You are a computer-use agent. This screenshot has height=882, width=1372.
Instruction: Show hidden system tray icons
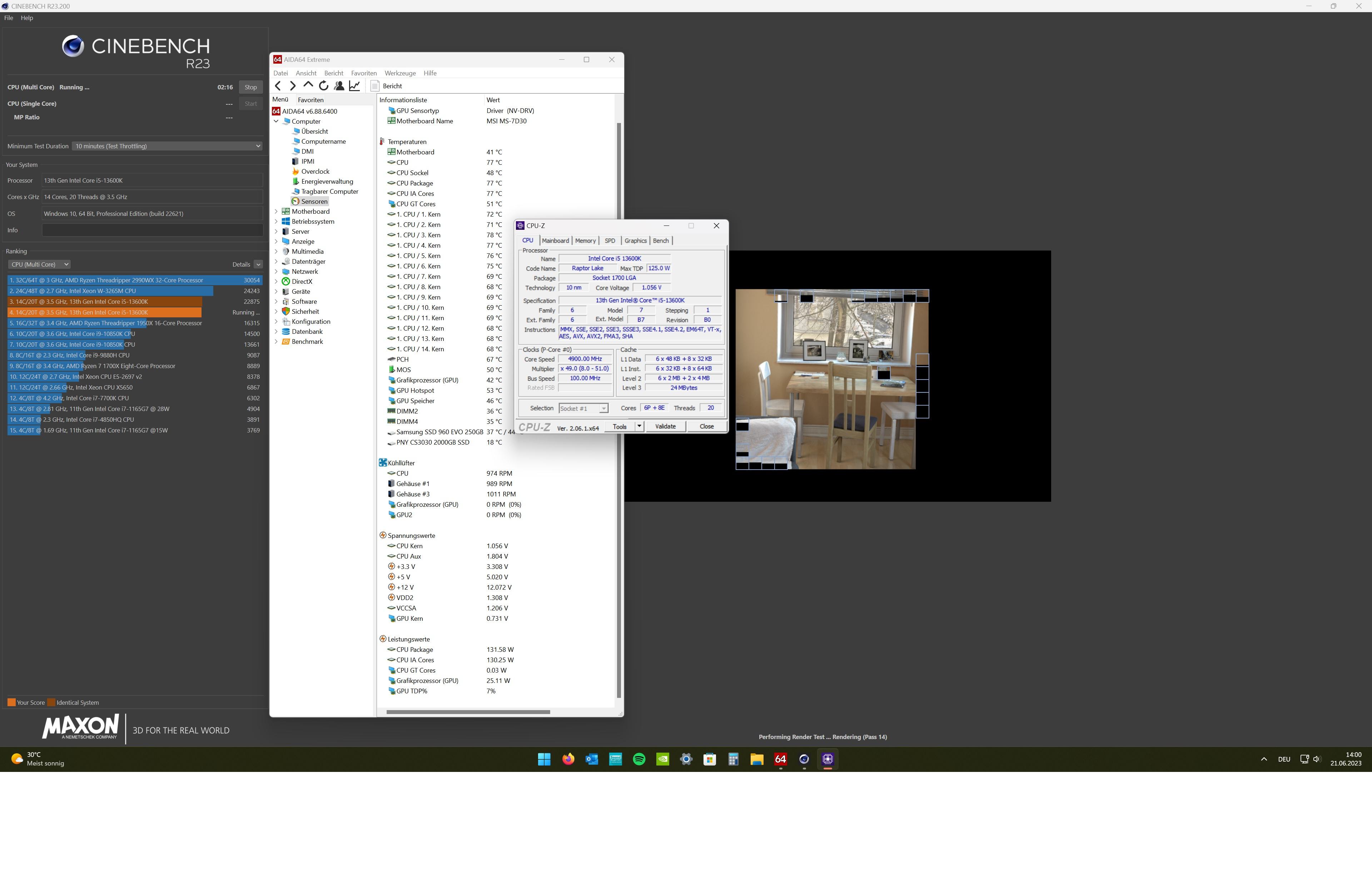[1264, 759]
